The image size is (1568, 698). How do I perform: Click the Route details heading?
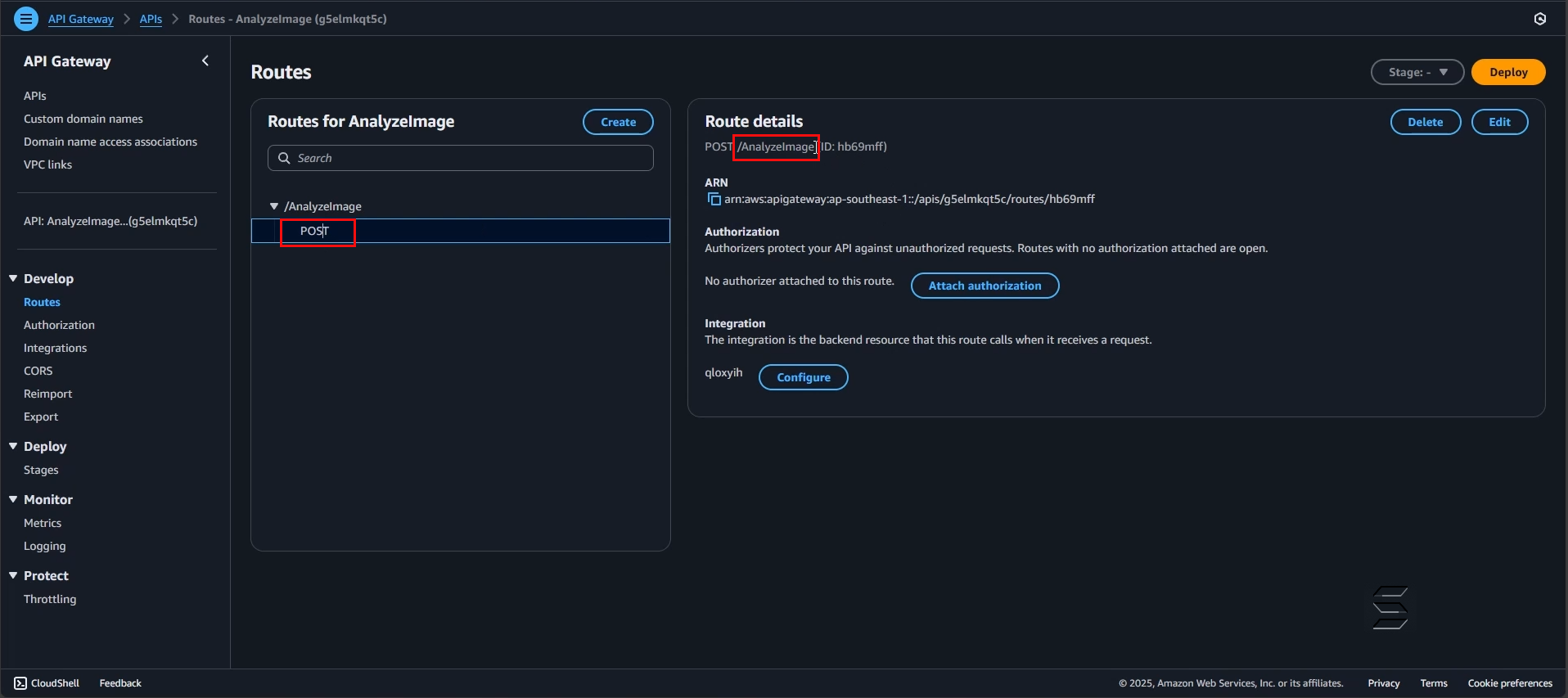coord(754,121)
